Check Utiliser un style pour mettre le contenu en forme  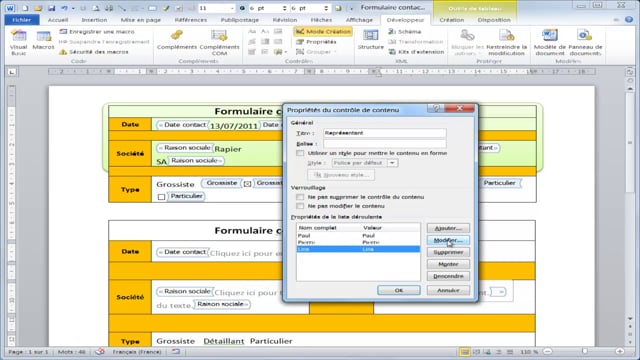[300, 153]
